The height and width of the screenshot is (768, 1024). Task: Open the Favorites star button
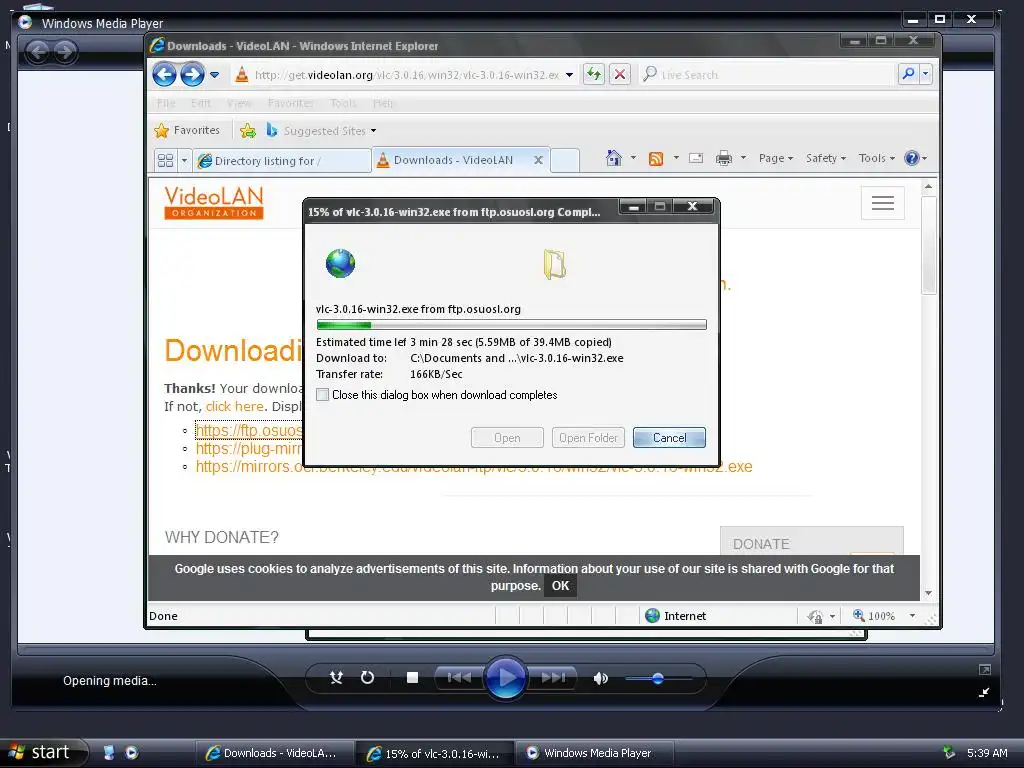[187, 130]
